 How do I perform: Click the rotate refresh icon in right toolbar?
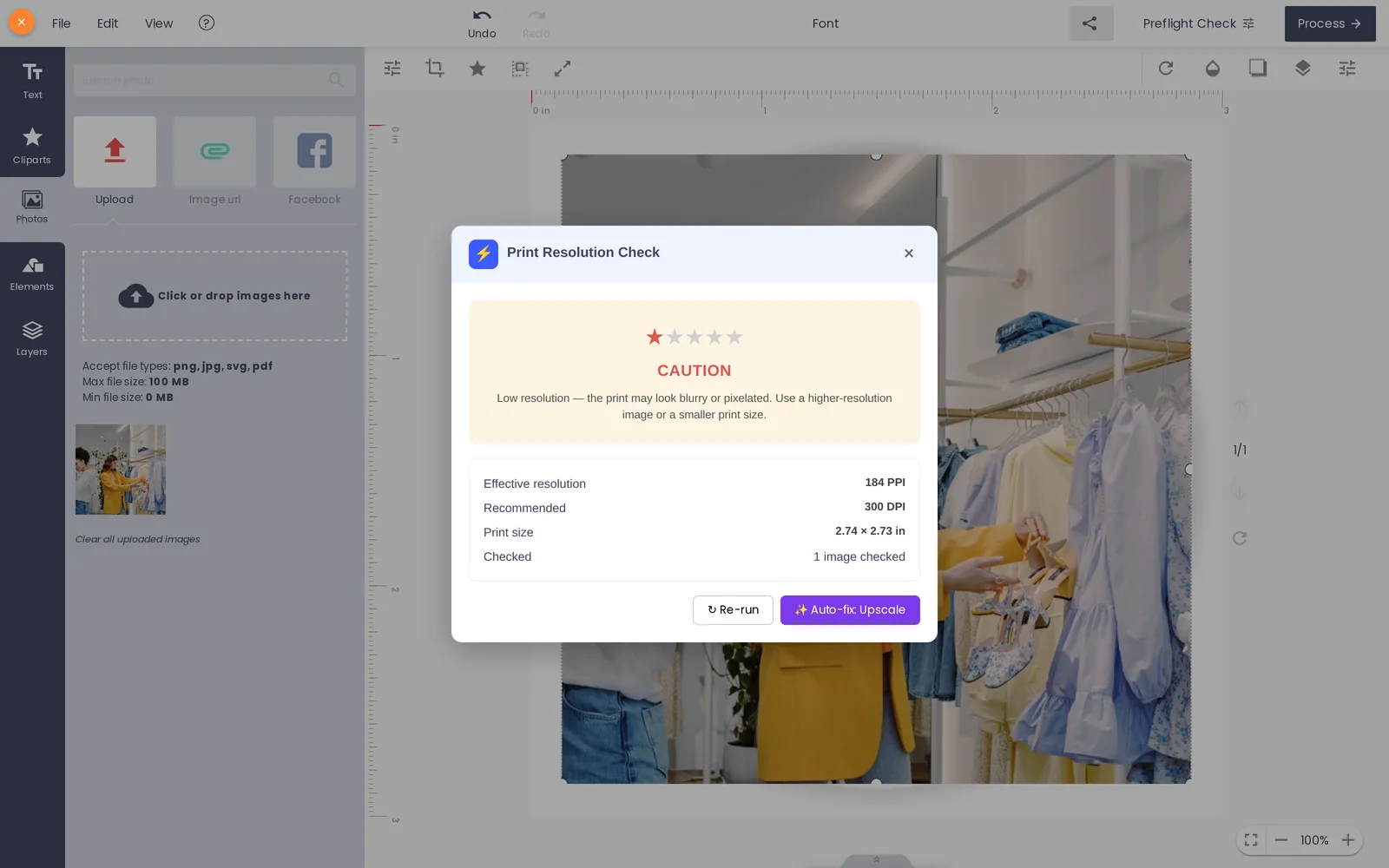click(x=1166, y=68)
